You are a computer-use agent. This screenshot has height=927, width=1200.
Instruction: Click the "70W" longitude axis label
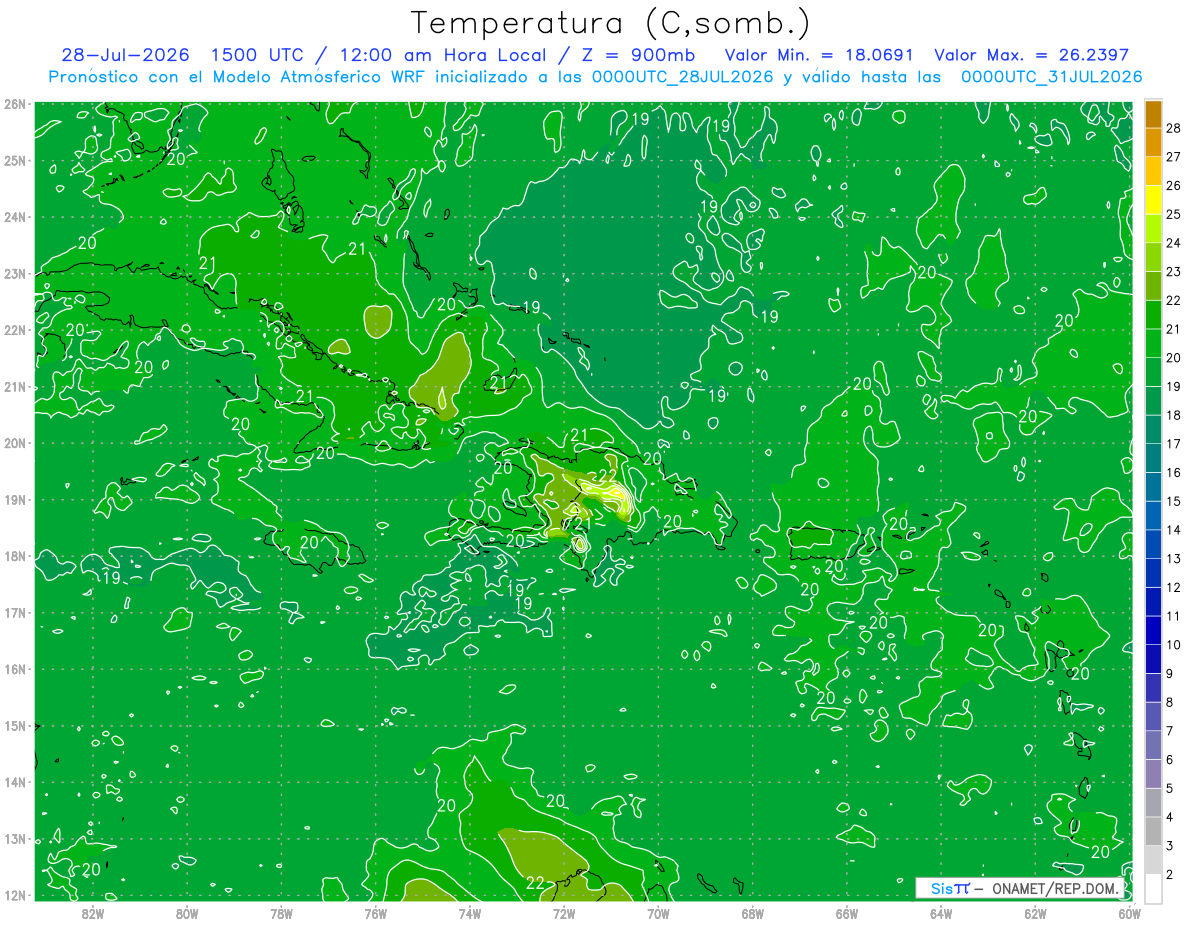pyautogui.click(x=658, y=913)
